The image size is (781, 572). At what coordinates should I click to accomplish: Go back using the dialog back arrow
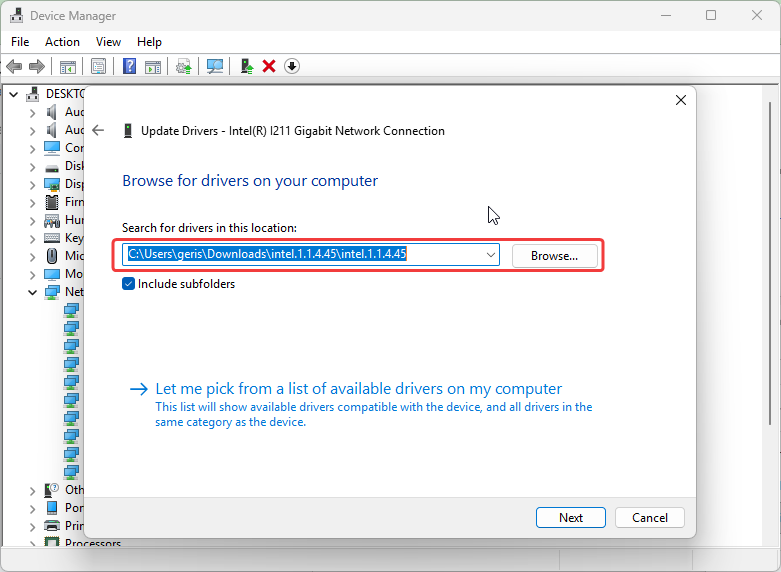pos(98,130)
